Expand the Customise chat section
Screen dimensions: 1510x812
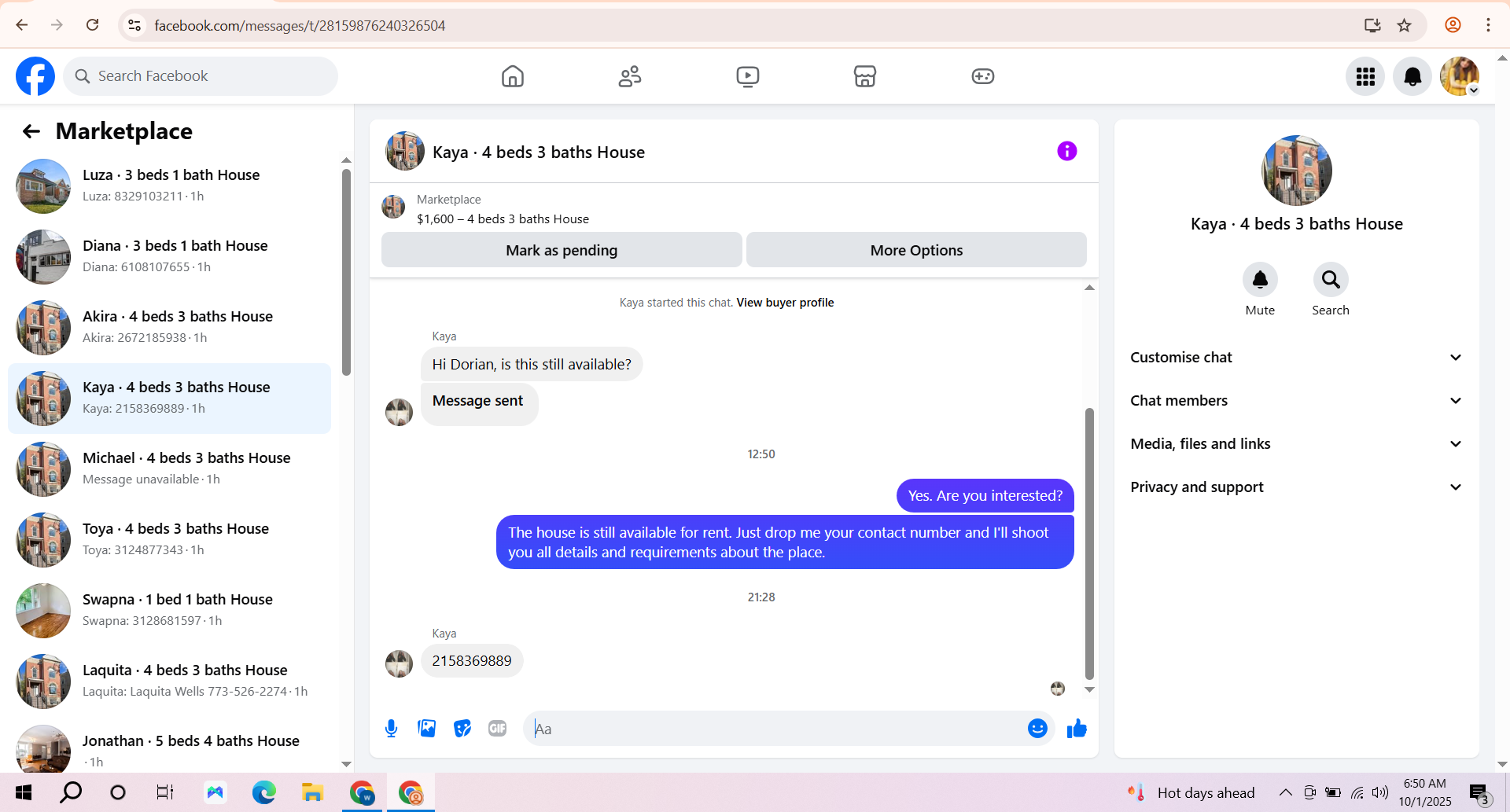(1296, 358)
